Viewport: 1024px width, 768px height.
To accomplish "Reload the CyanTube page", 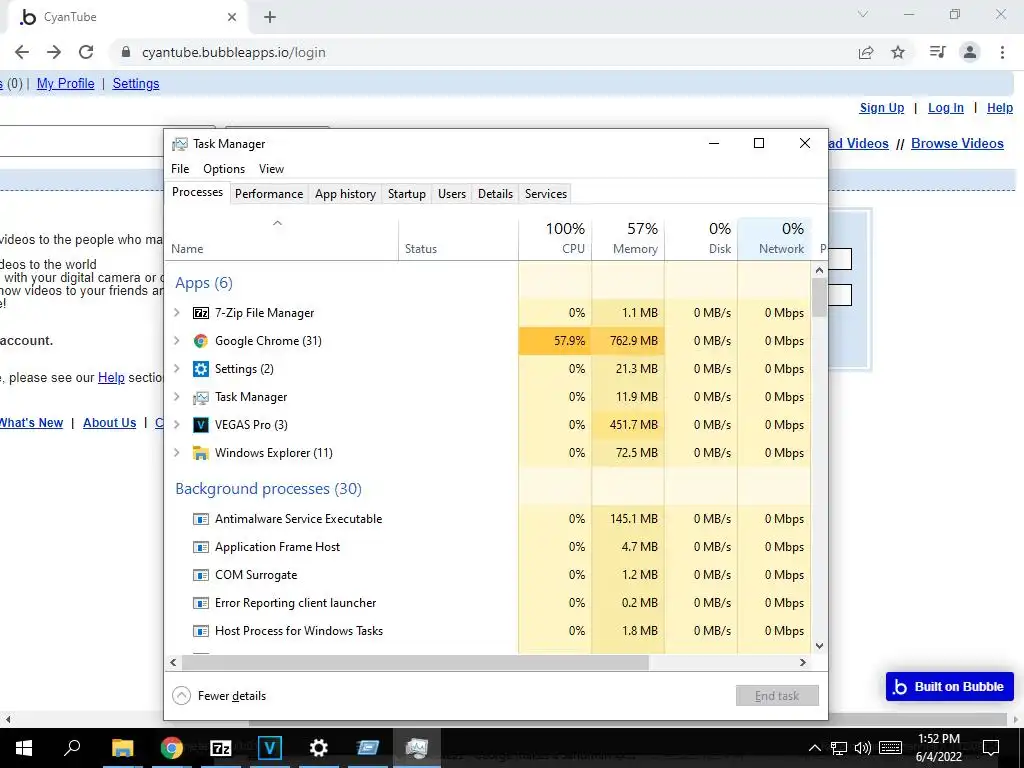I will tap(86, 52).
